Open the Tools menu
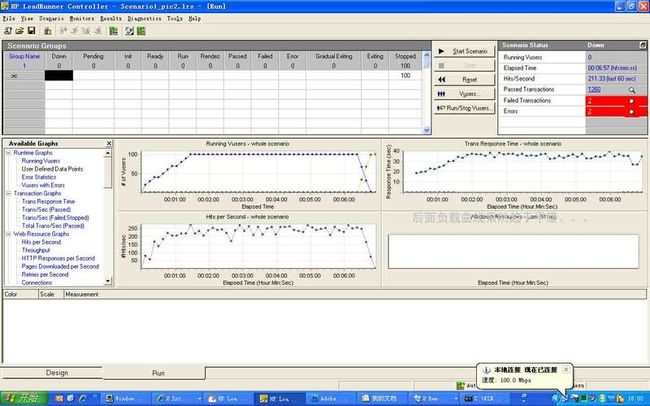Viewport: 650px width, 406px height. (x=175, y=19)
